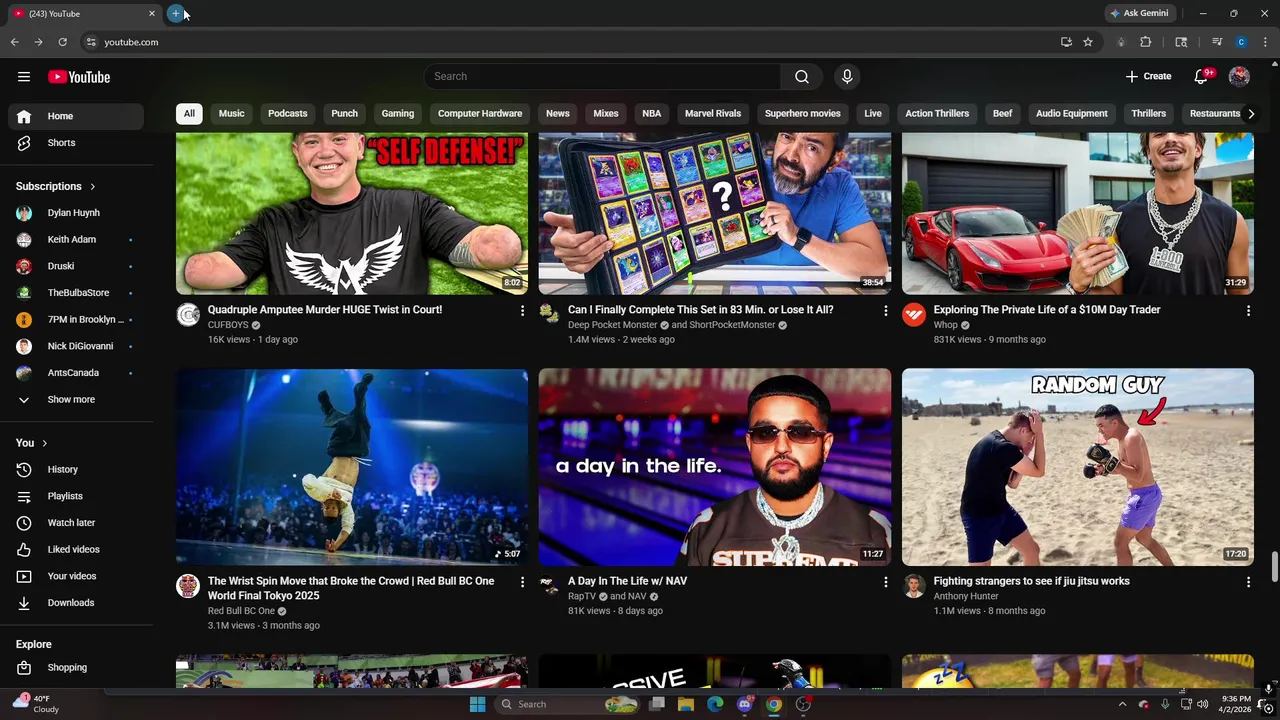Select the Music filter chip

[232, 114]
